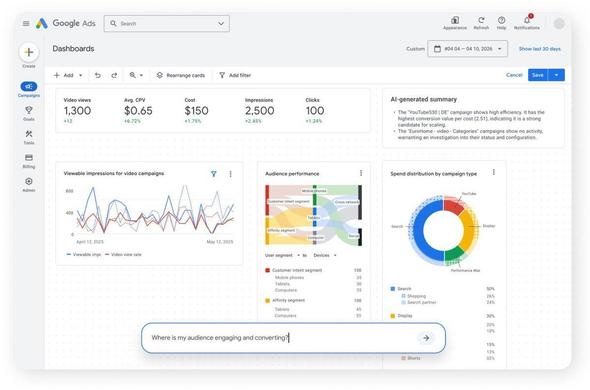
Task: Open the date range dropdown
Action: click(x=467, y=49)
